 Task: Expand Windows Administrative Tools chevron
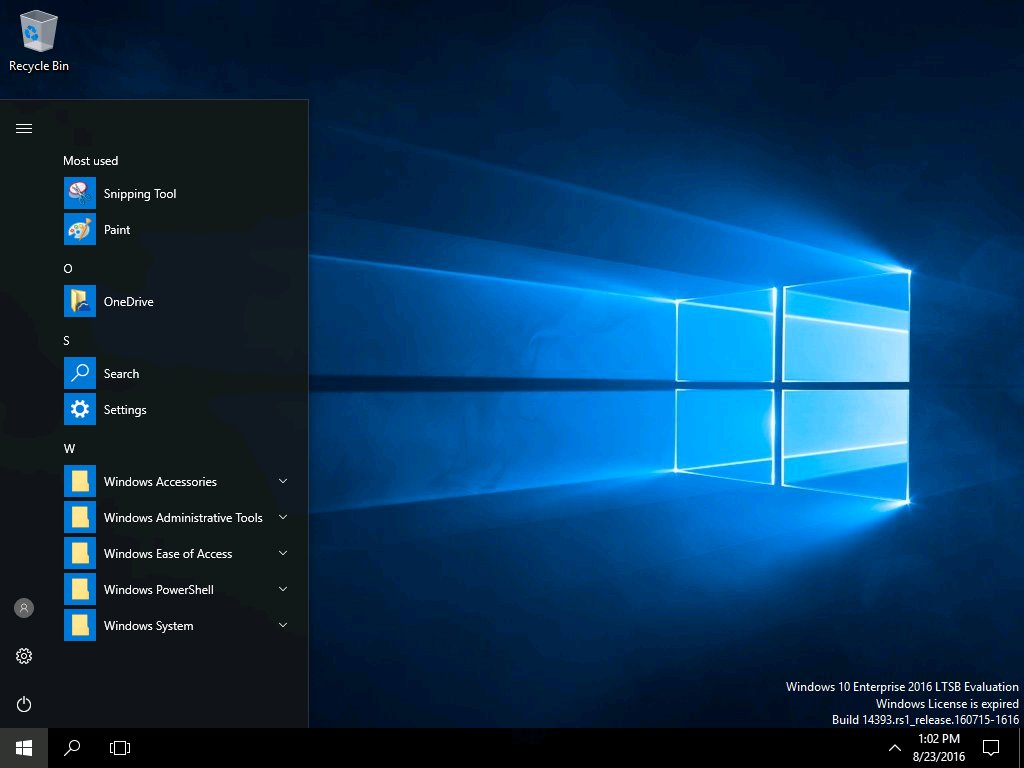(283, 517)
